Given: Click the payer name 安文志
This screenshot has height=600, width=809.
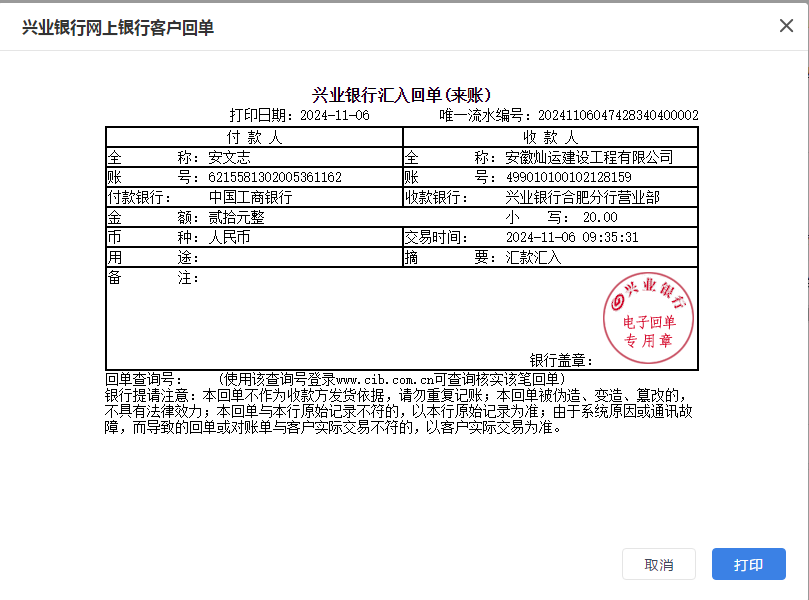Looking at the screenshot, I should coord(229,157).
